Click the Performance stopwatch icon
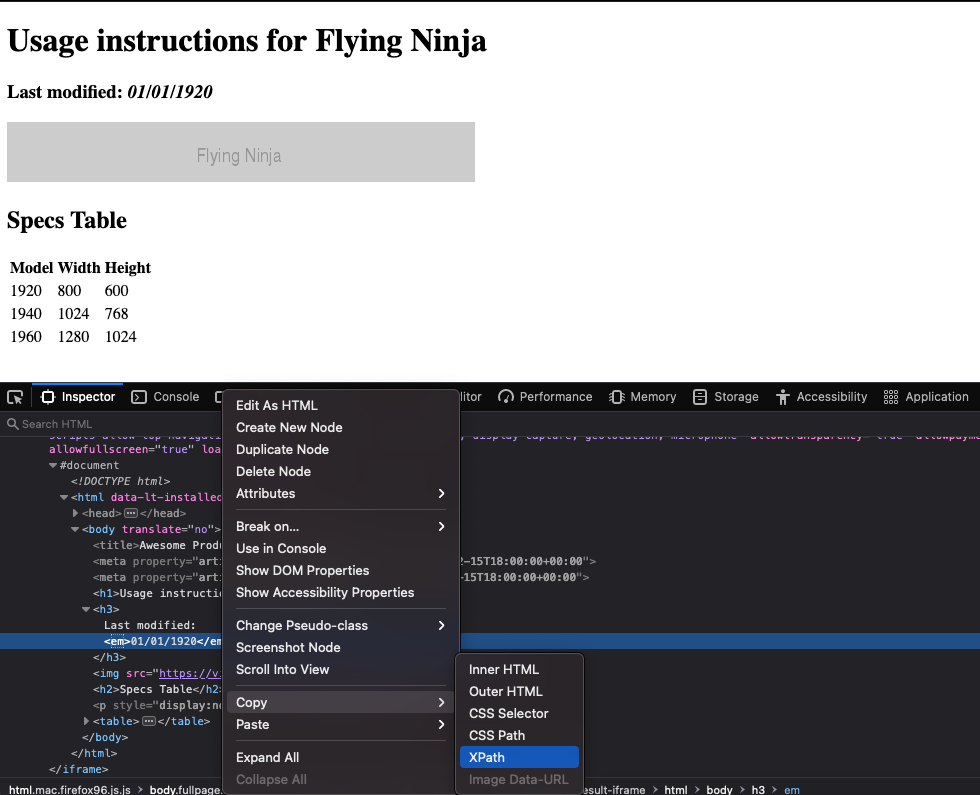The height and width of the screenshot is (795, 980). tap(507, 397)
